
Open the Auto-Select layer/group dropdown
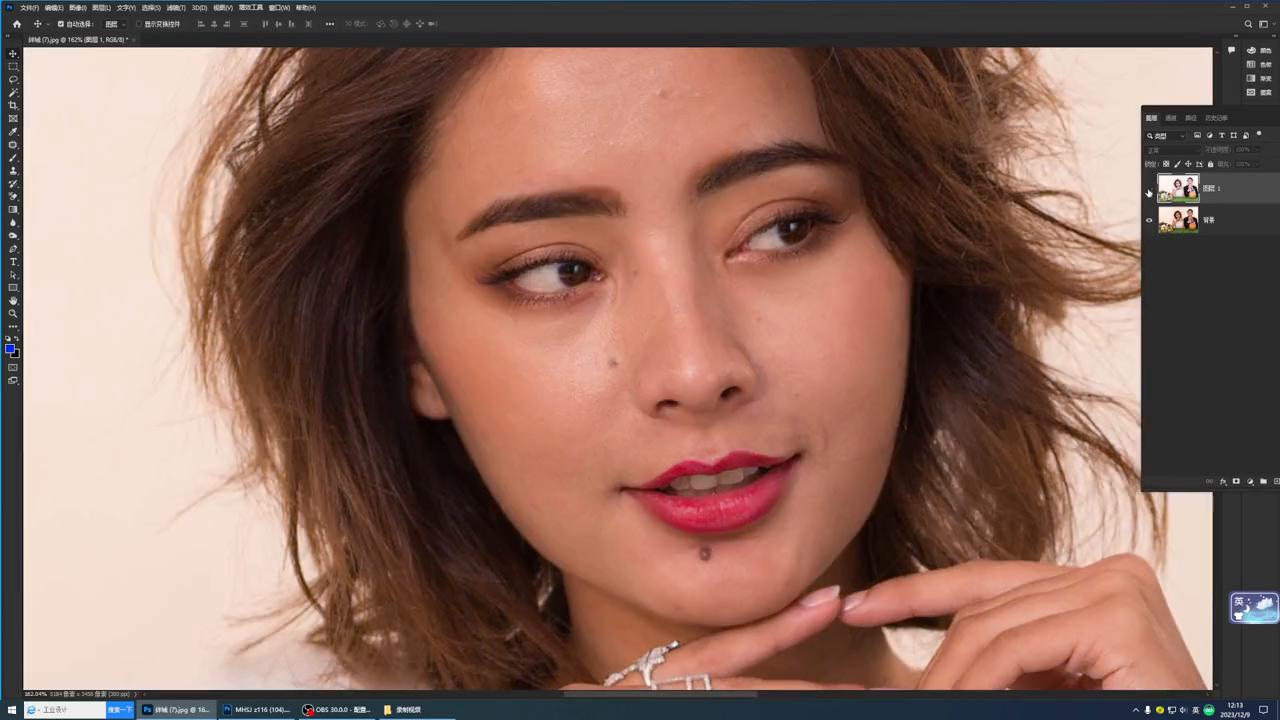coord(114,24)
